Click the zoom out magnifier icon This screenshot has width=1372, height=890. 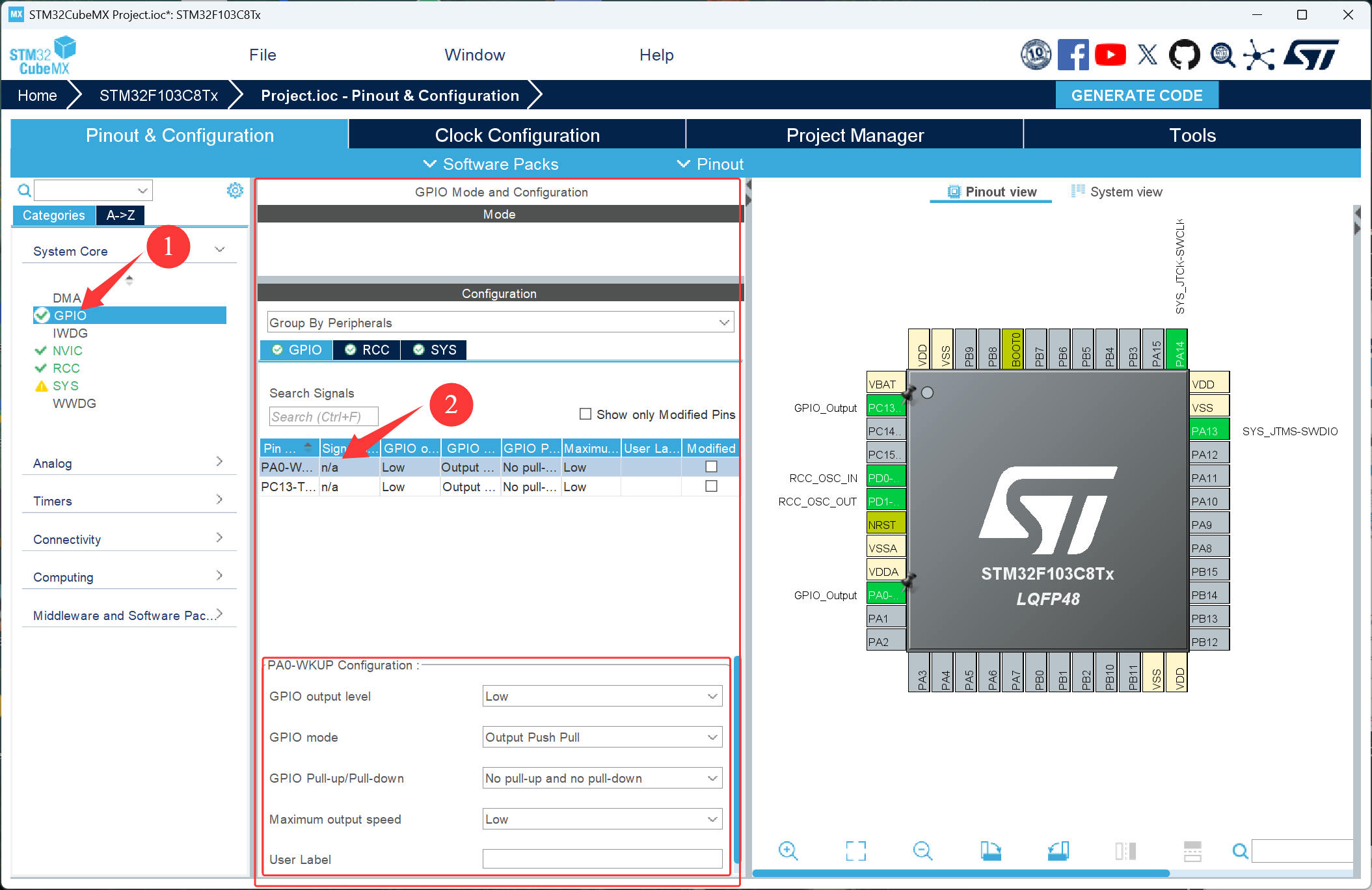[922, 850]
